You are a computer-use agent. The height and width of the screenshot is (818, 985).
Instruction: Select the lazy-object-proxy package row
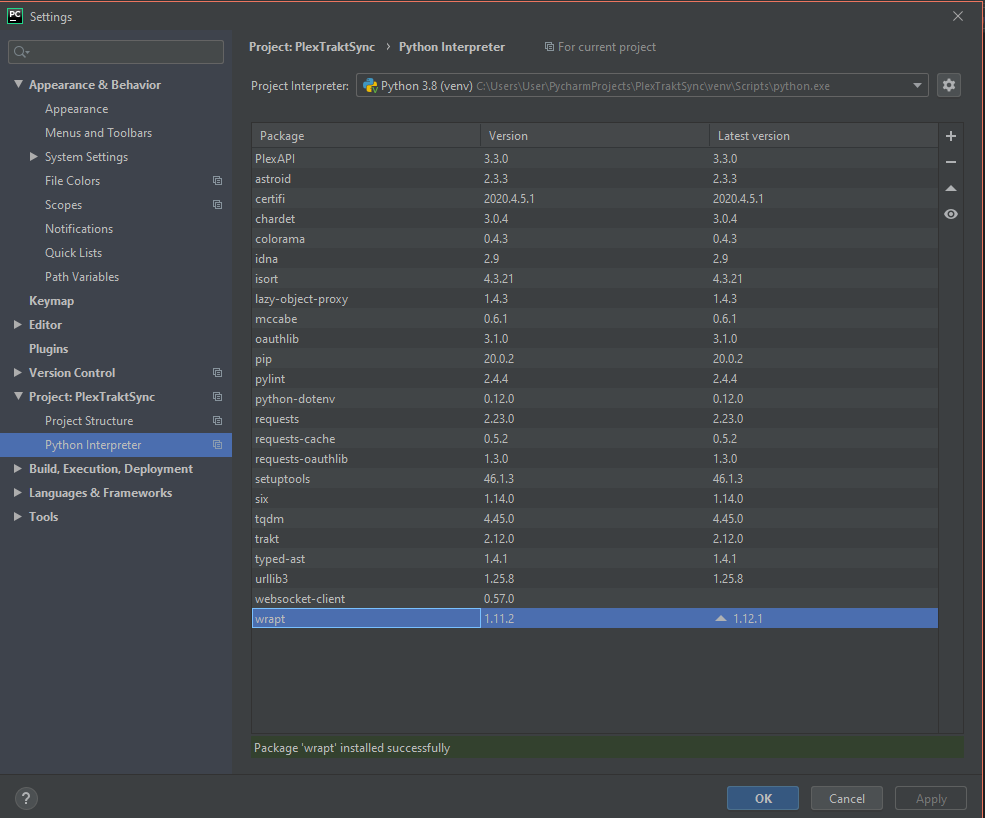(595, 299)
